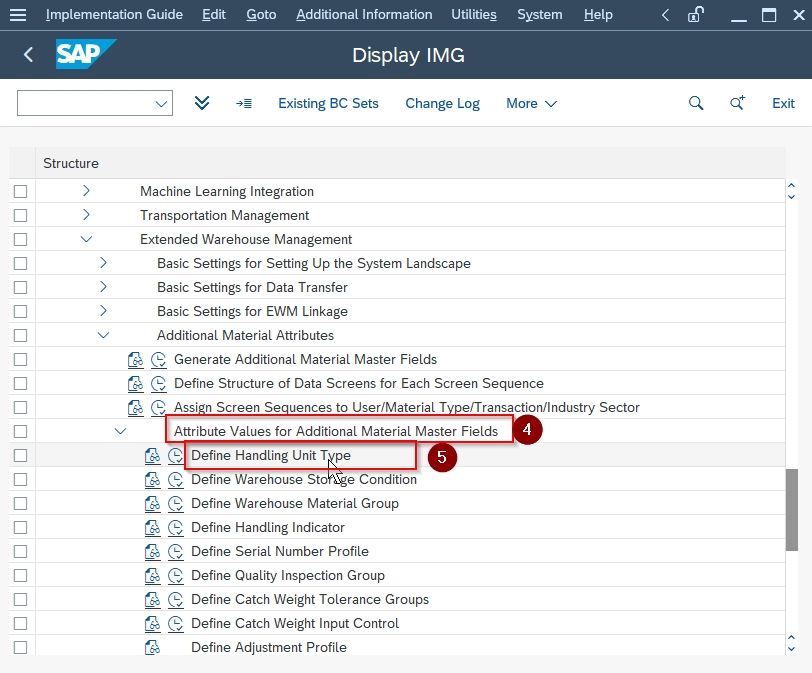This screenshot has width=812, height=673.
Task: Collapse the Extended Warehouse Management node
Action: click(86, 239)
